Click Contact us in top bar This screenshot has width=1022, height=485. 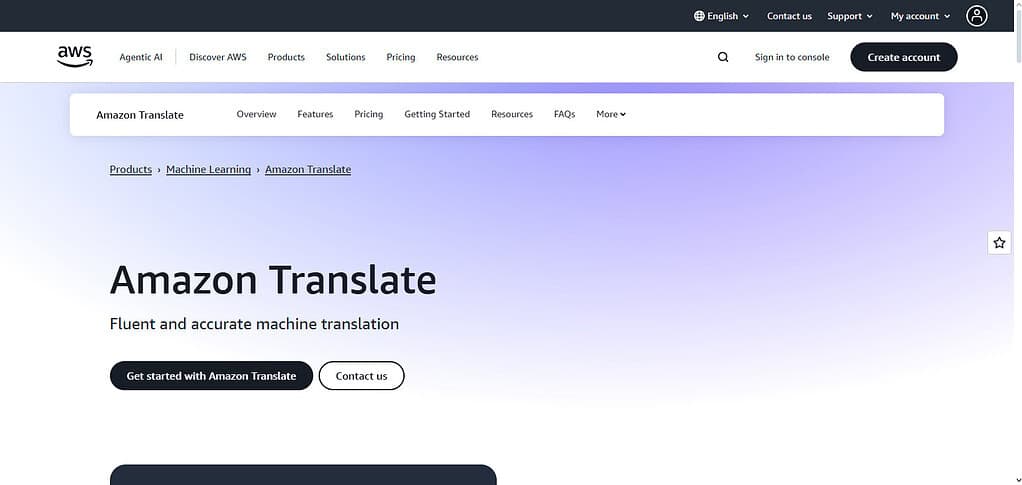(789, 16)
